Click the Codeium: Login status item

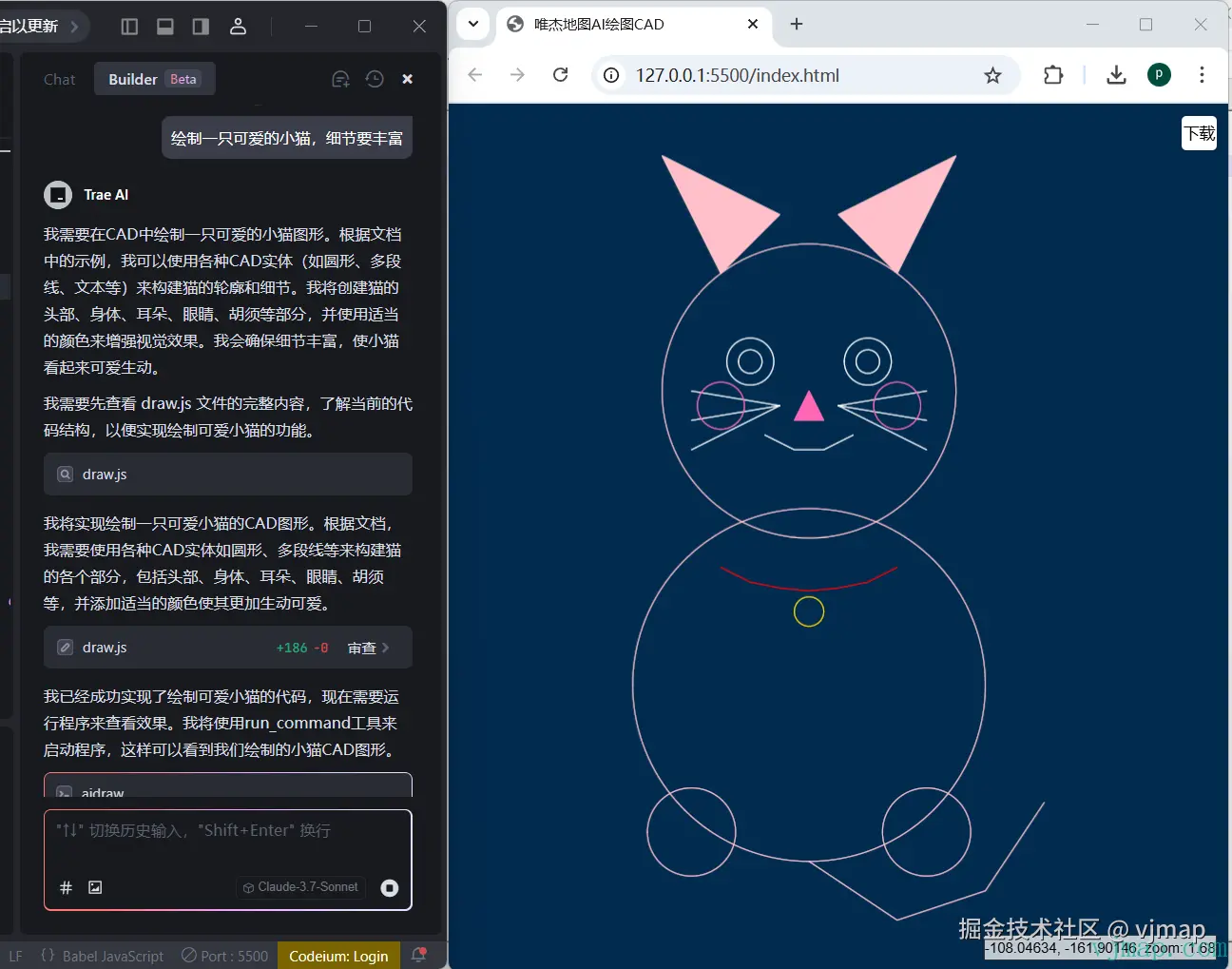[338, 956]
